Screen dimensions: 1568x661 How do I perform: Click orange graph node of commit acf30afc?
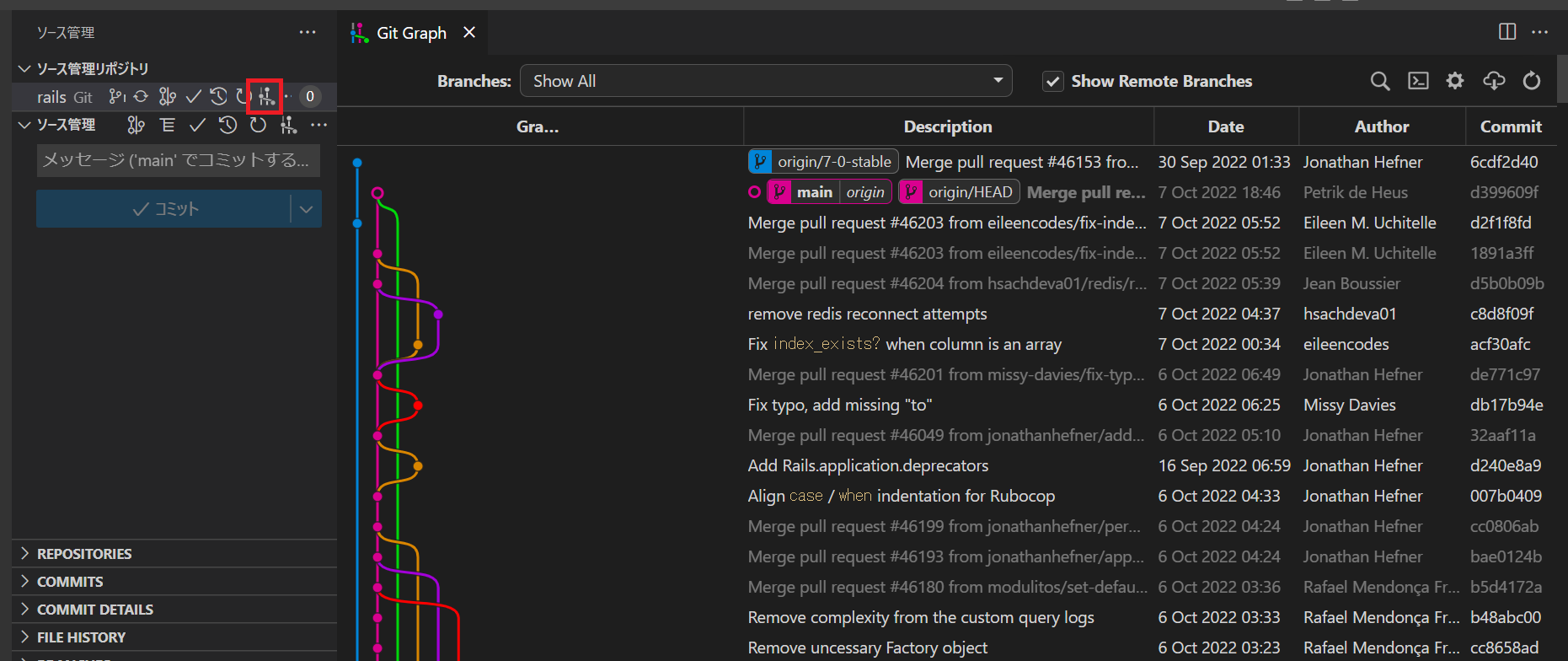[418, 345]
